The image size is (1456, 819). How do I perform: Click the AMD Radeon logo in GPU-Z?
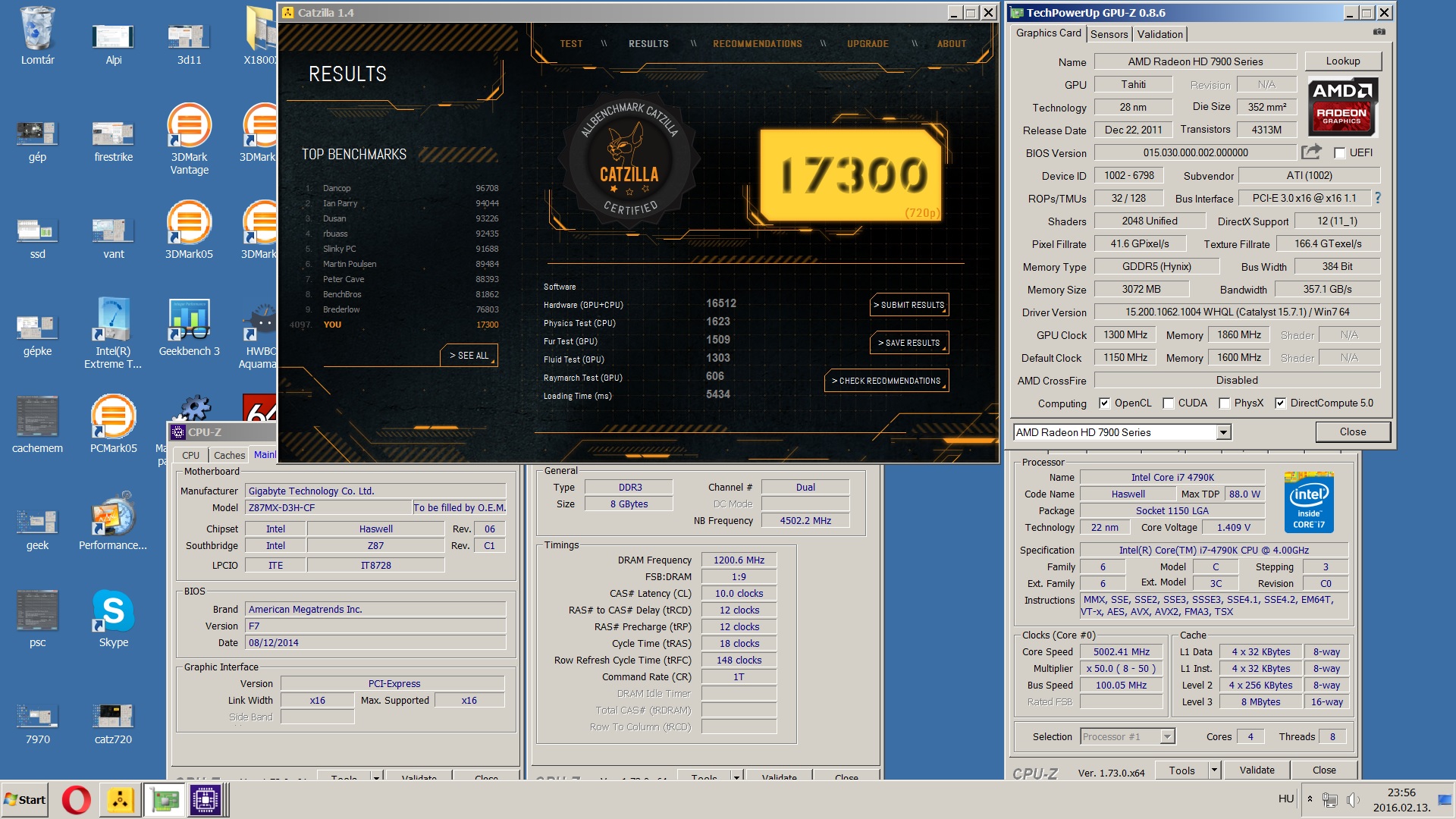[1342, 106]
